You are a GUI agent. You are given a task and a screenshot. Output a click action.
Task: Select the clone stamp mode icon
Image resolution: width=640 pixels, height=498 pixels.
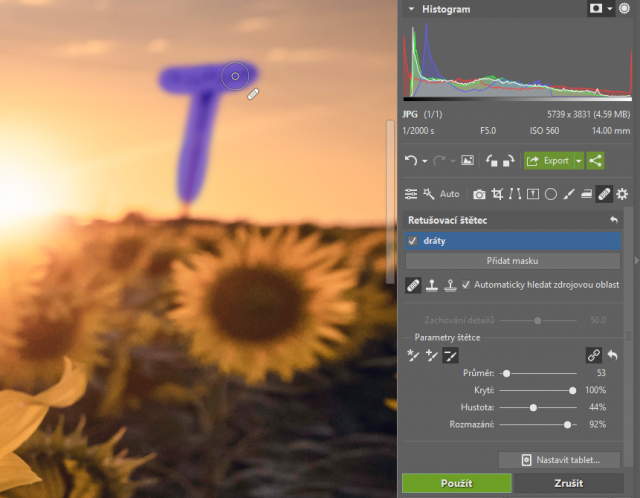[x=432, y=285]
